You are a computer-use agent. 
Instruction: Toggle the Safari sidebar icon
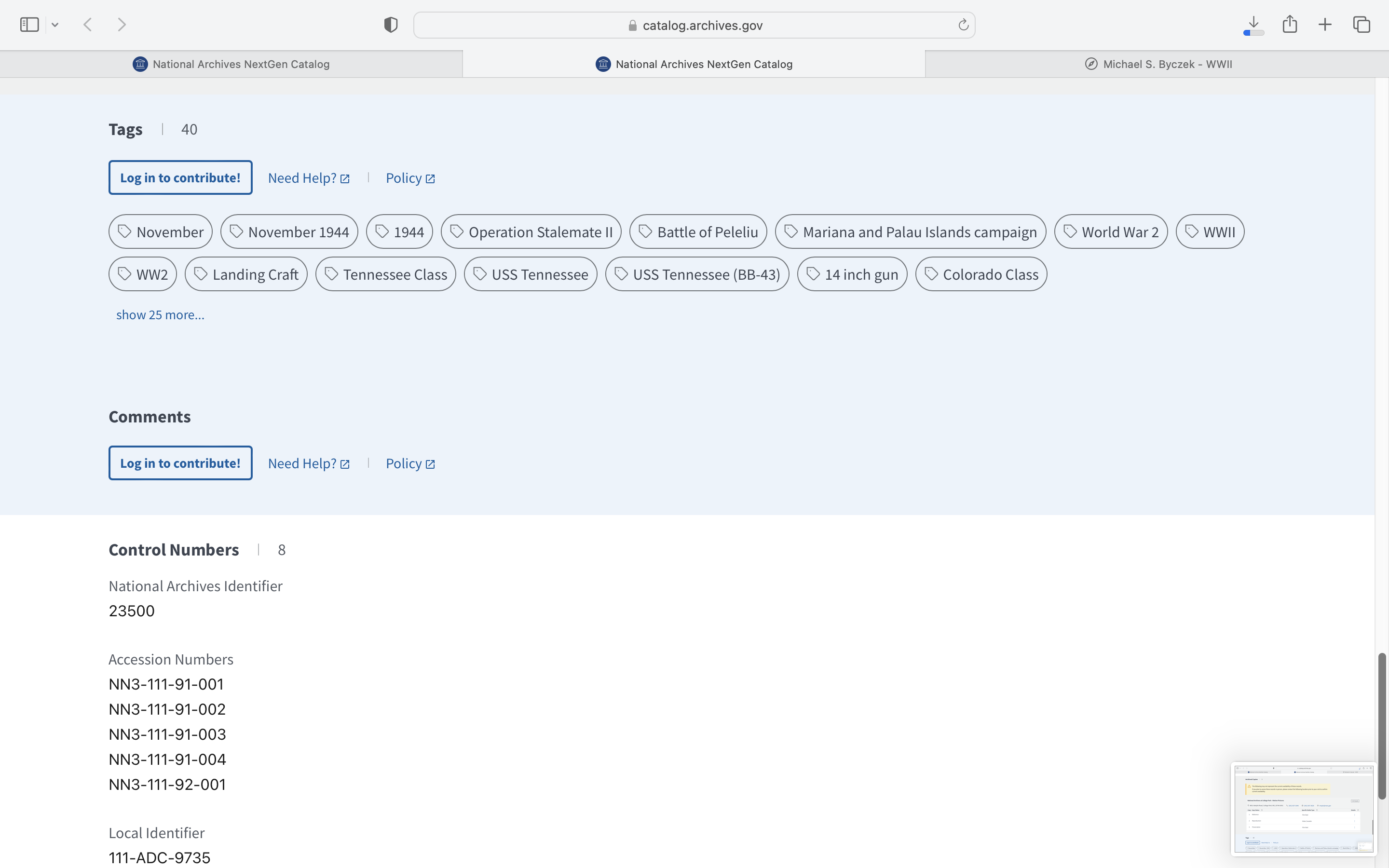29,25
